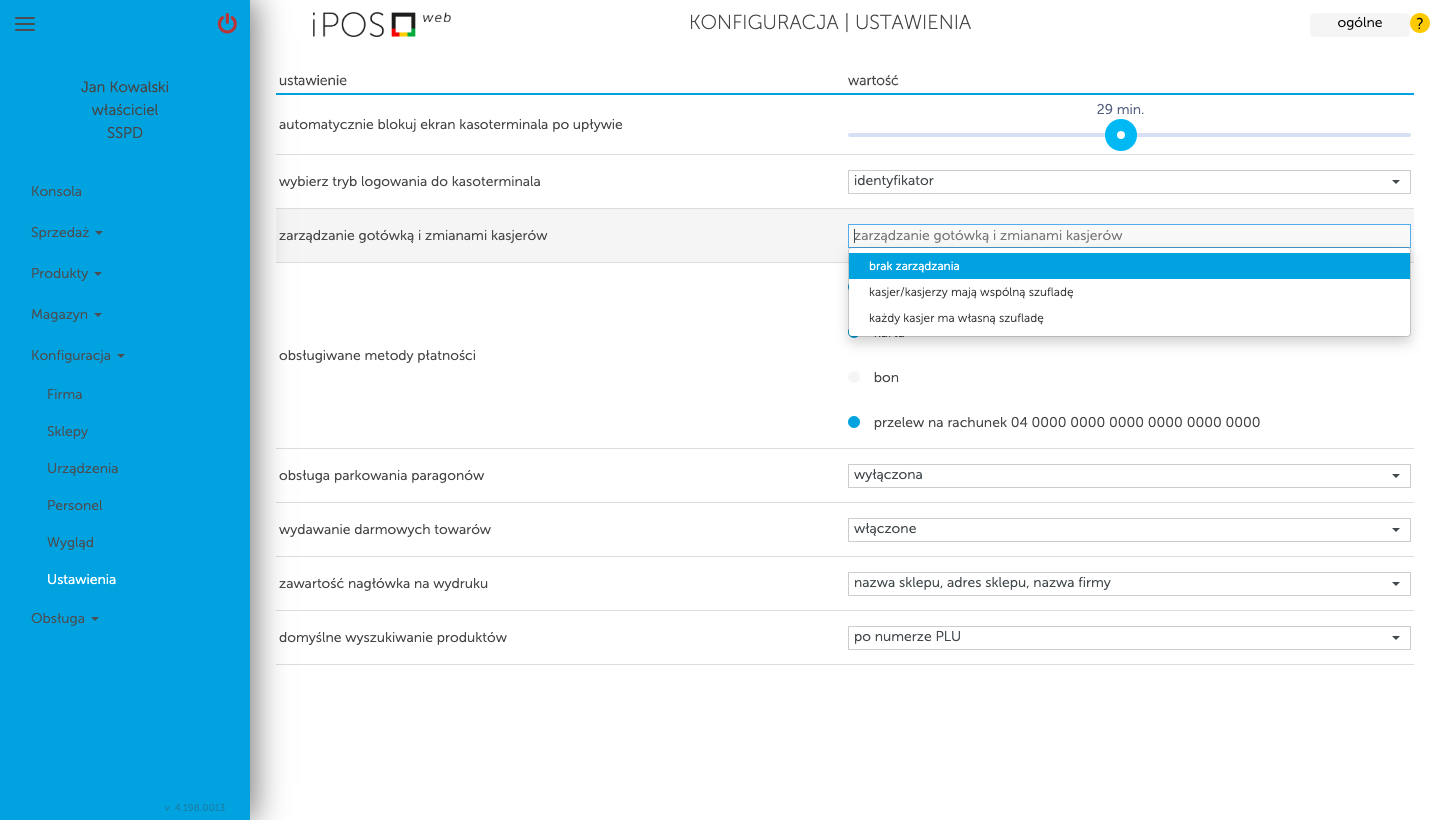Screen dimensions: 1439x820
Task: Open the wydawanie darmowych towarów dropdown
Action: tap(1129, 530)
